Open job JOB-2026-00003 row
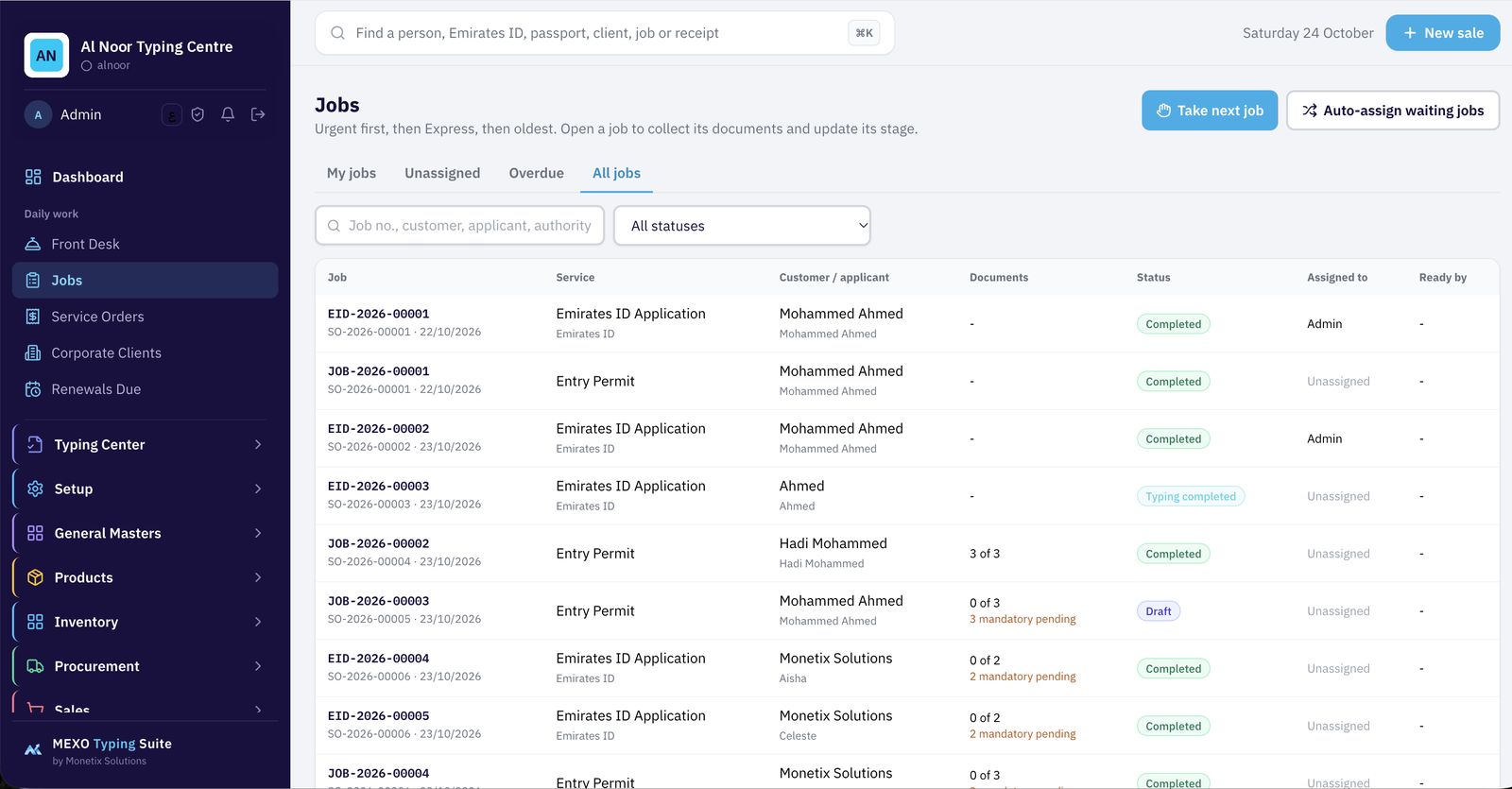 [907, 610]
